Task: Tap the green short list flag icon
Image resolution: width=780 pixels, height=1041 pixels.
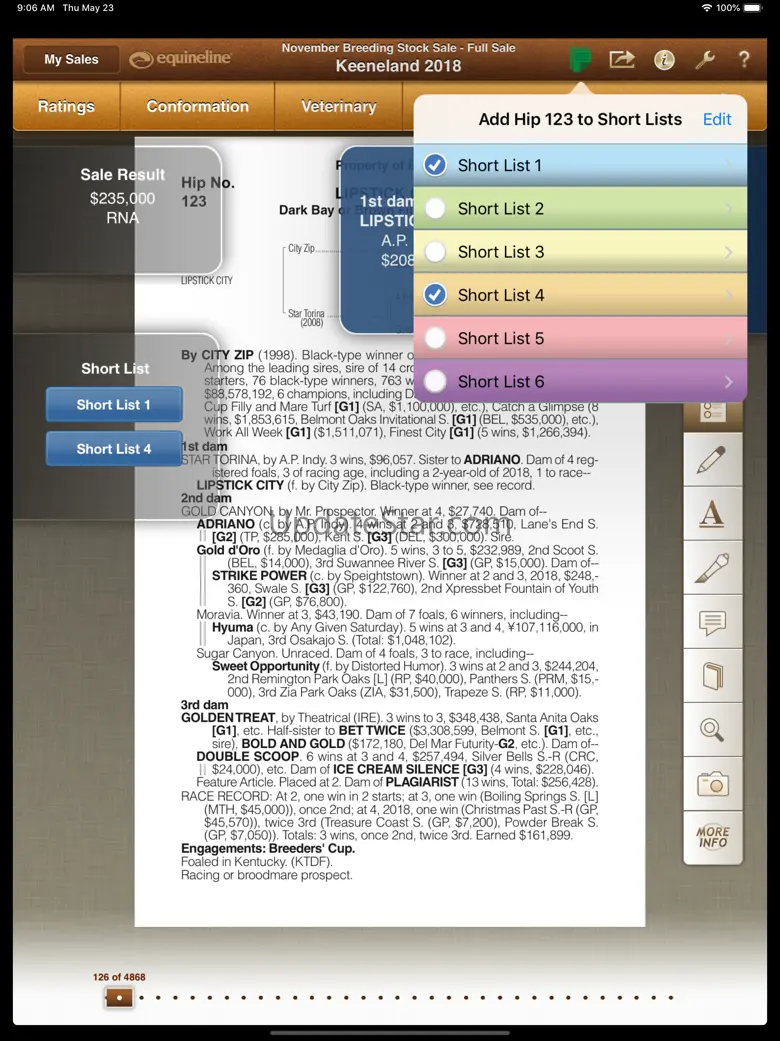Action: [580, 59]
